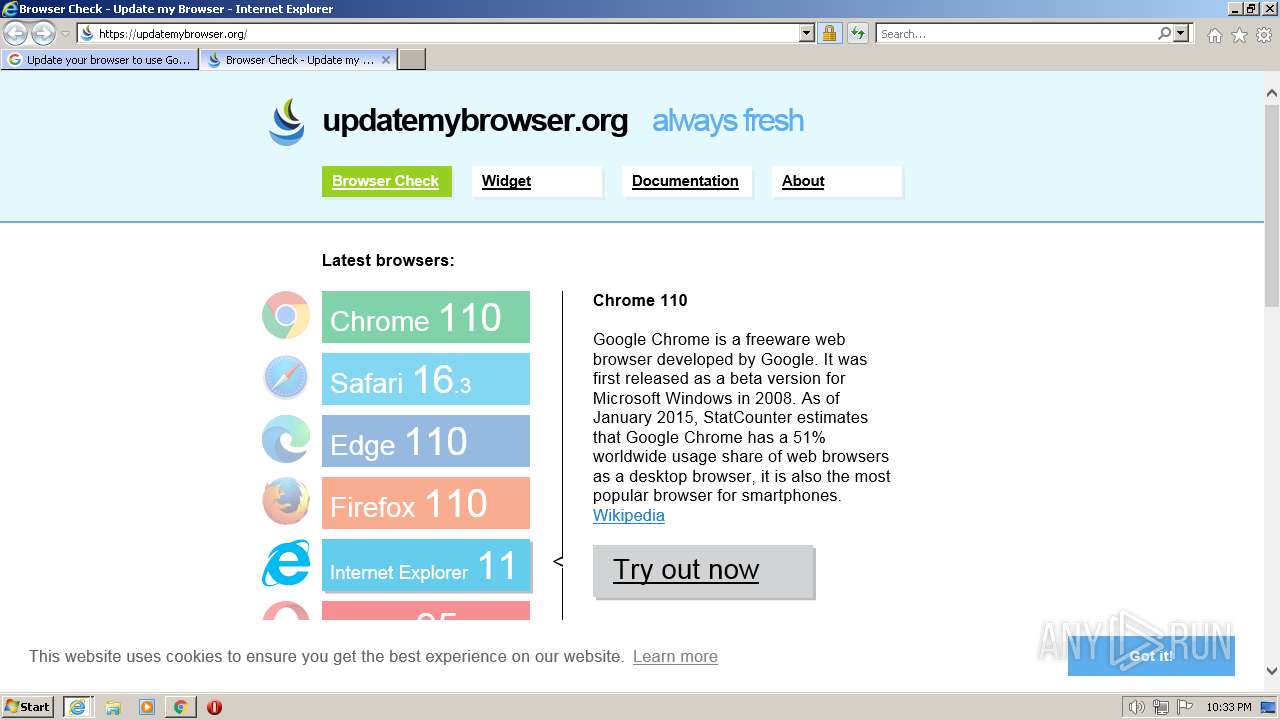Select the Edge 110 browser bar
The width and height of the screenshot is (1280, 720).
pos(426,441)
